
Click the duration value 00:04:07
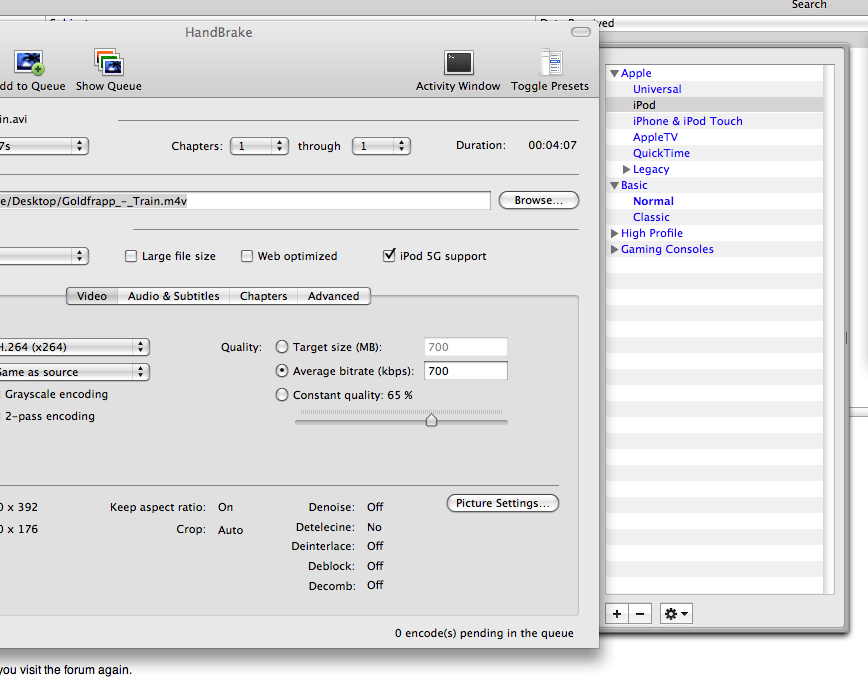552,145
